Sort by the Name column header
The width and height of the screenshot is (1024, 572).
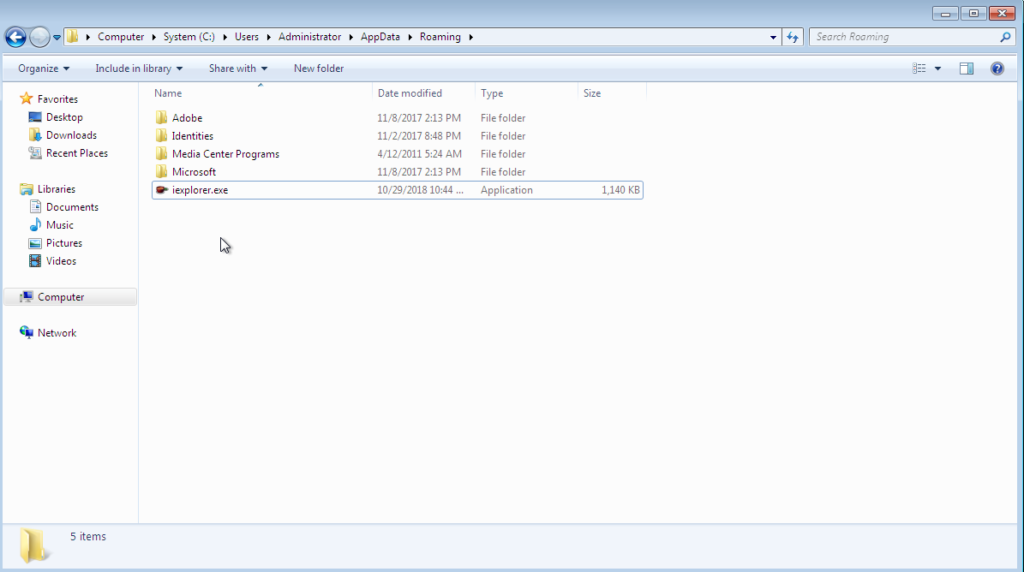[261, 93]
